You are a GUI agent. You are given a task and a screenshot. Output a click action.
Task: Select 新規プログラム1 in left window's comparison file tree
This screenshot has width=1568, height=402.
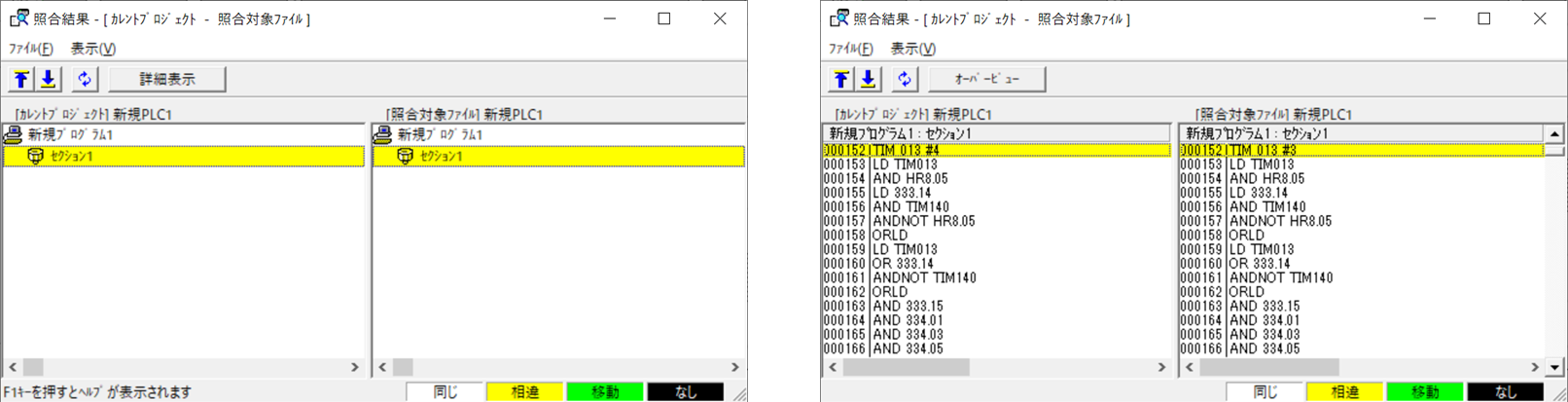coord(440,134)
